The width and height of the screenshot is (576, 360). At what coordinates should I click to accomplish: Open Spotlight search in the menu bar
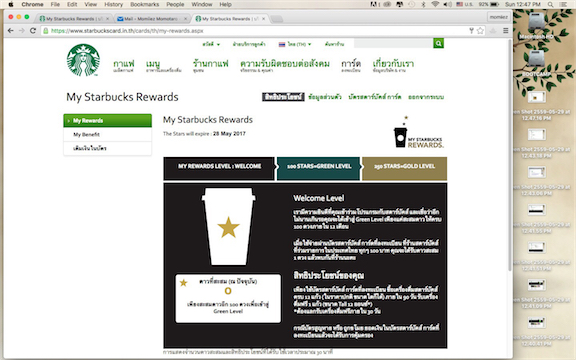click(x=550, y=4)
